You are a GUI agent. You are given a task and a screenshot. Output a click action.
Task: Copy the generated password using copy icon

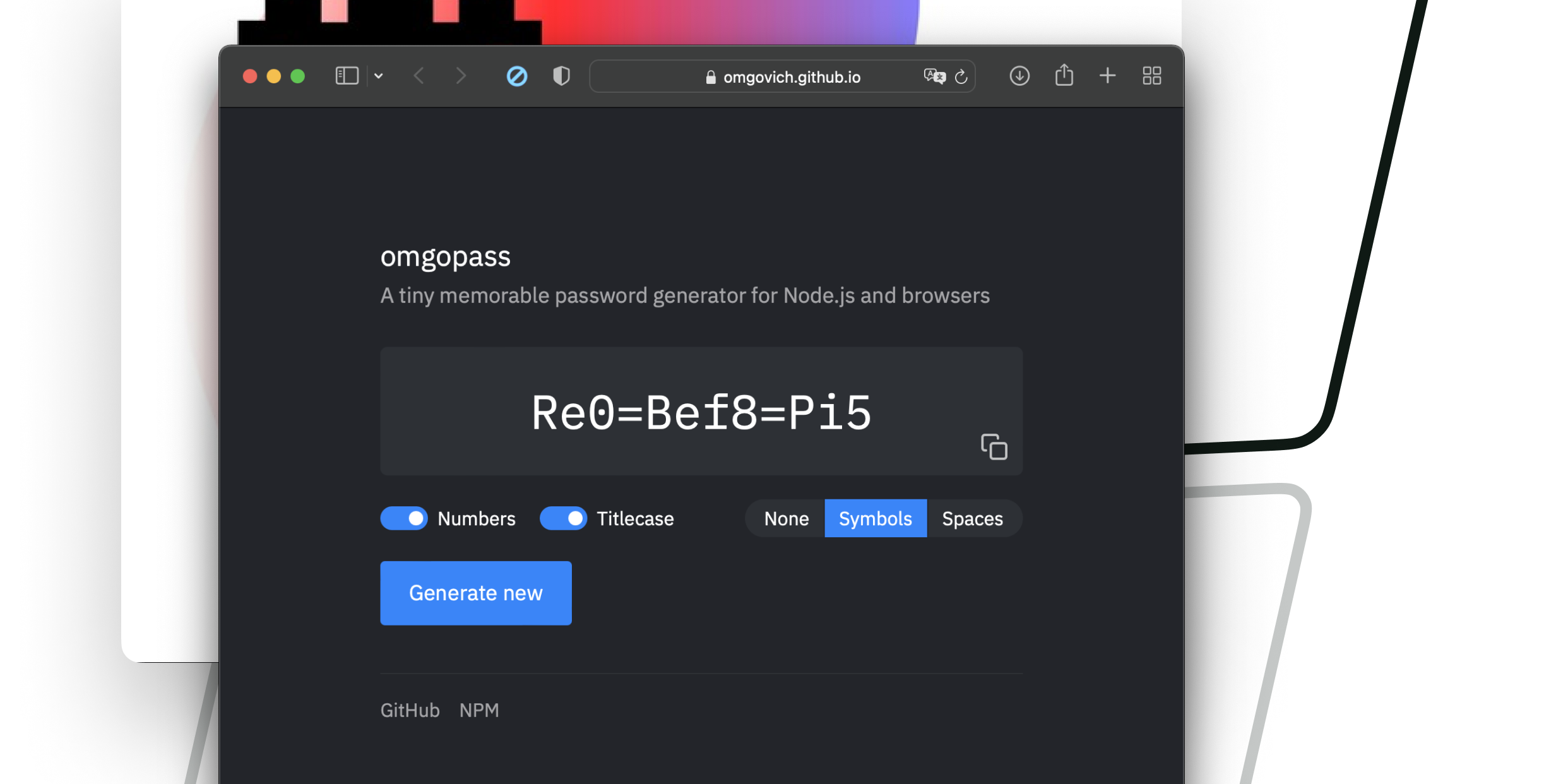click(994, 447)
